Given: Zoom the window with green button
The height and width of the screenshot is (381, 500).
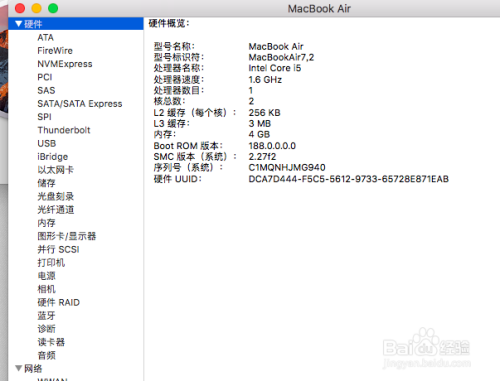Looking at the screenshot, I should pos(53,8).
